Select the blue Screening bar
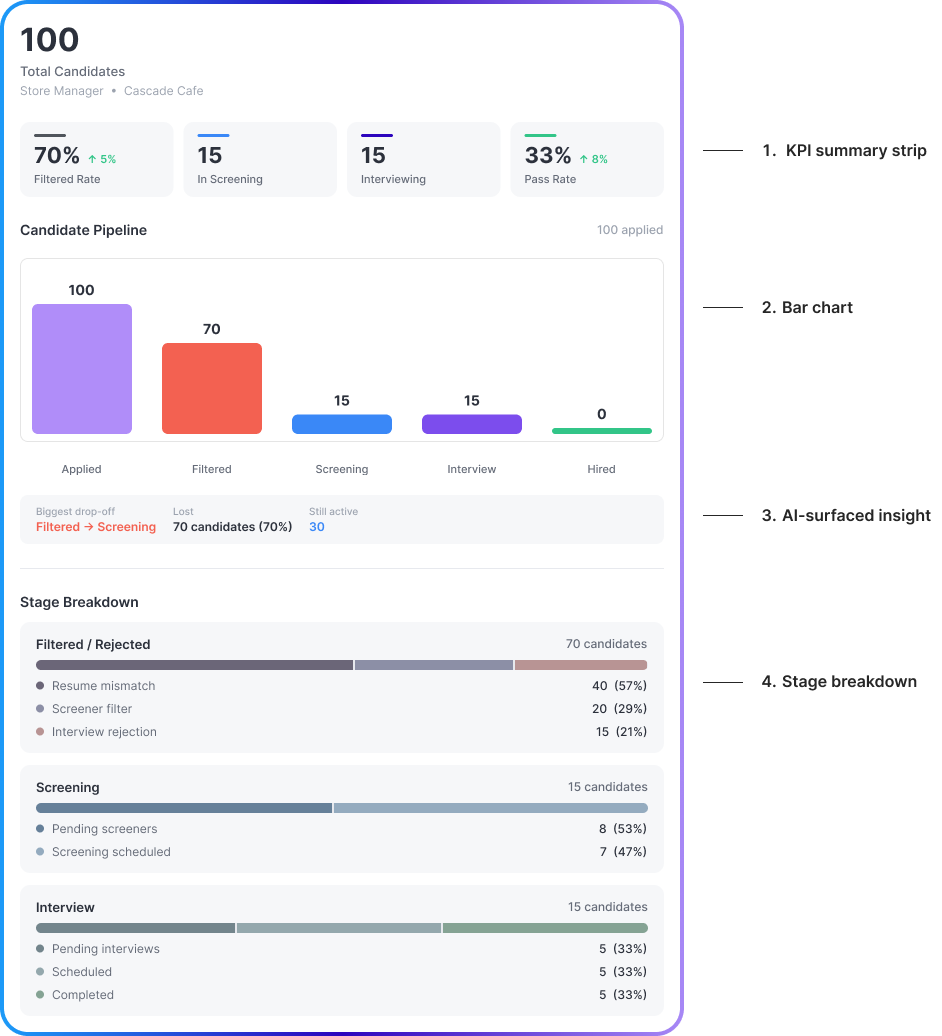Screen dimensions: 942x1036 (x=341, y=424)
